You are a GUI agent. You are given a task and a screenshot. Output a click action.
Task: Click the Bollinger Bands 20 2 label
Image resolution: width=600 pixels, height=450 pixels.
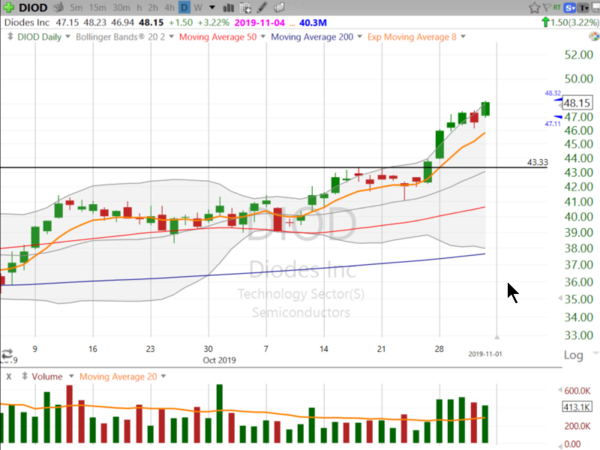(120, 37)
